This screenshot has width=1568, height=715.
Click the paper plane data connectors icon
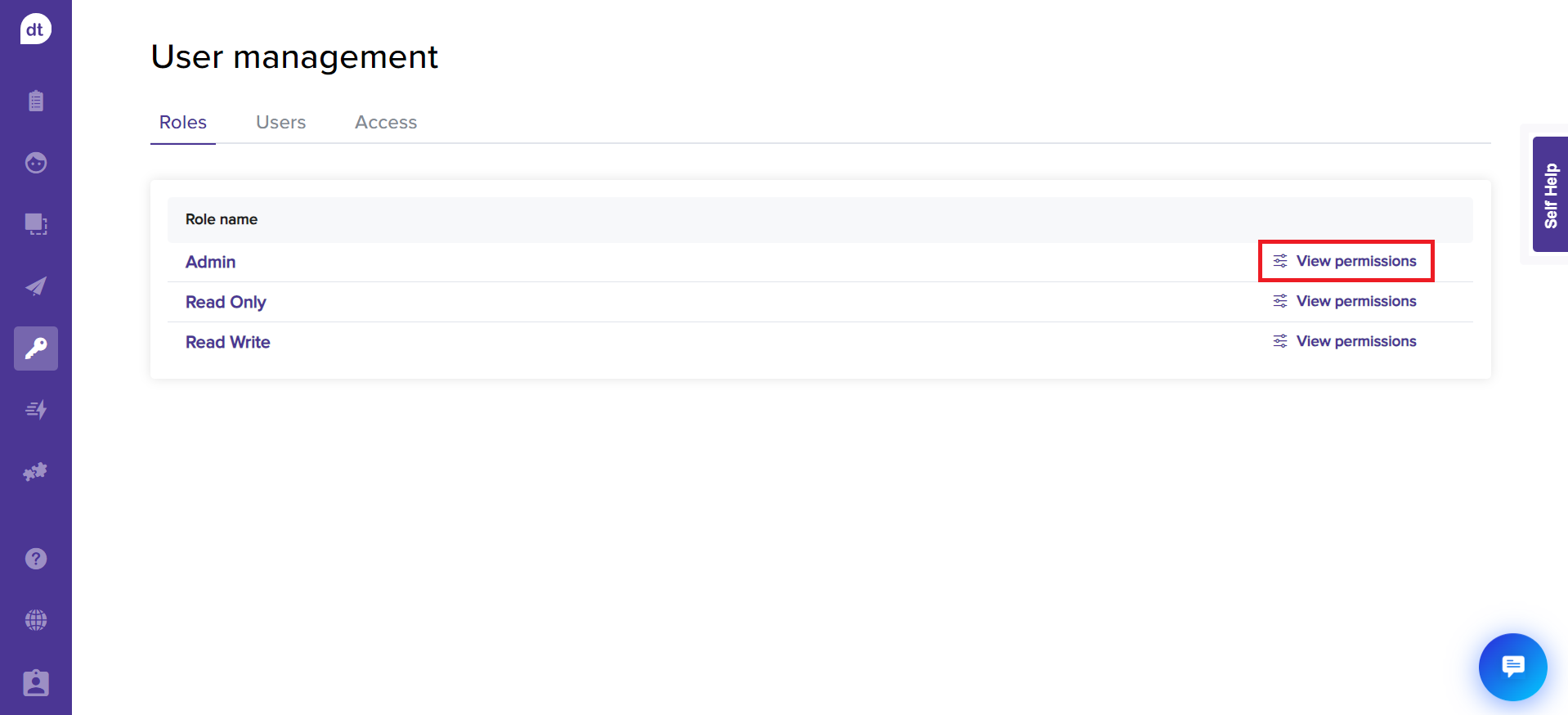pos(35,286)
